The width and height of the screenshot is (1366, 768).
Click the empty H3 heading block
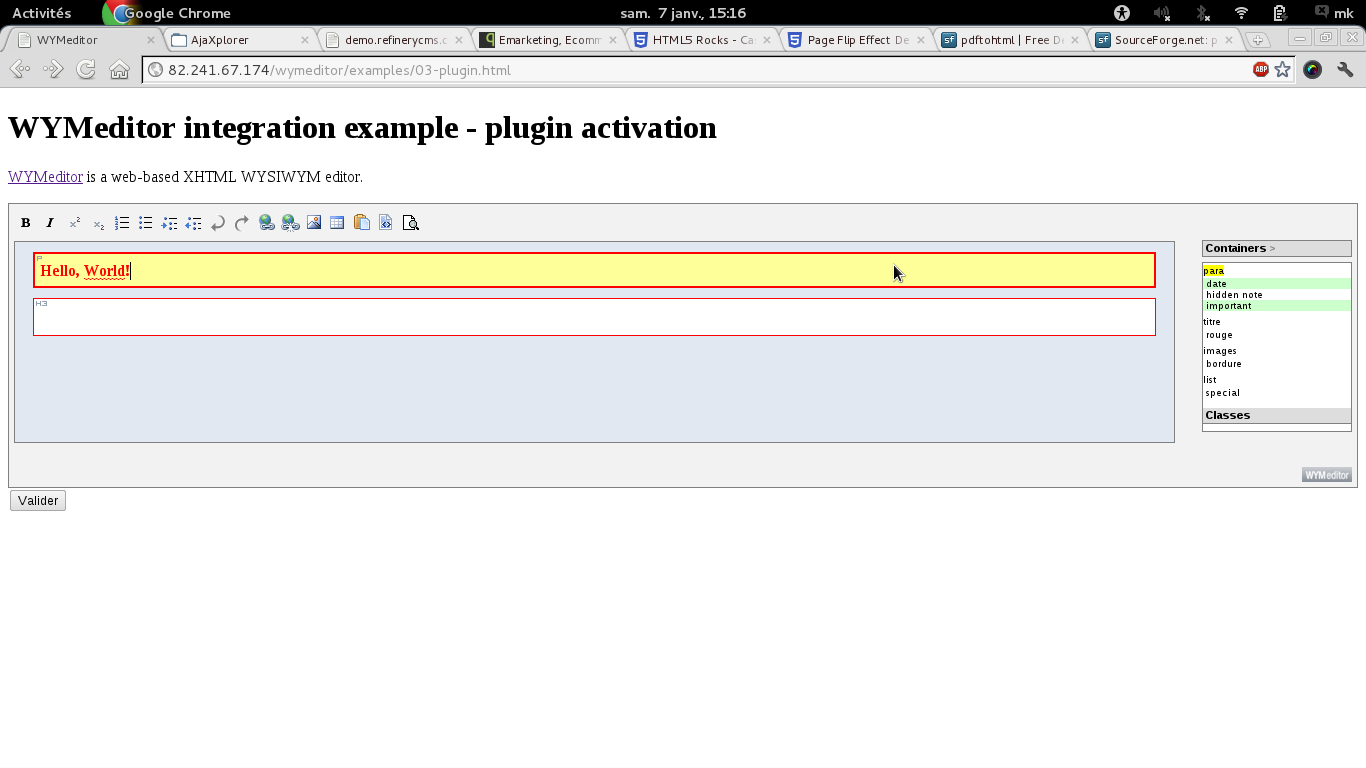[x=594, y=318]
